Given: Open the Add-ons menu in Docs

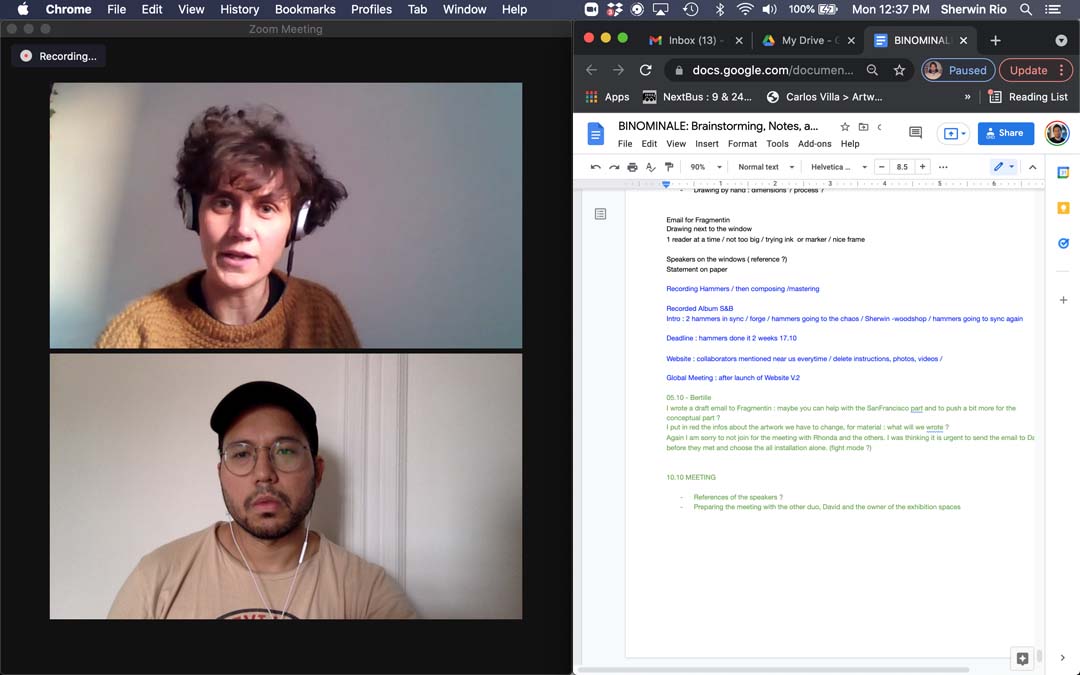Looking at the screenshot, I should pyautogui.click(x=815, y=144).
